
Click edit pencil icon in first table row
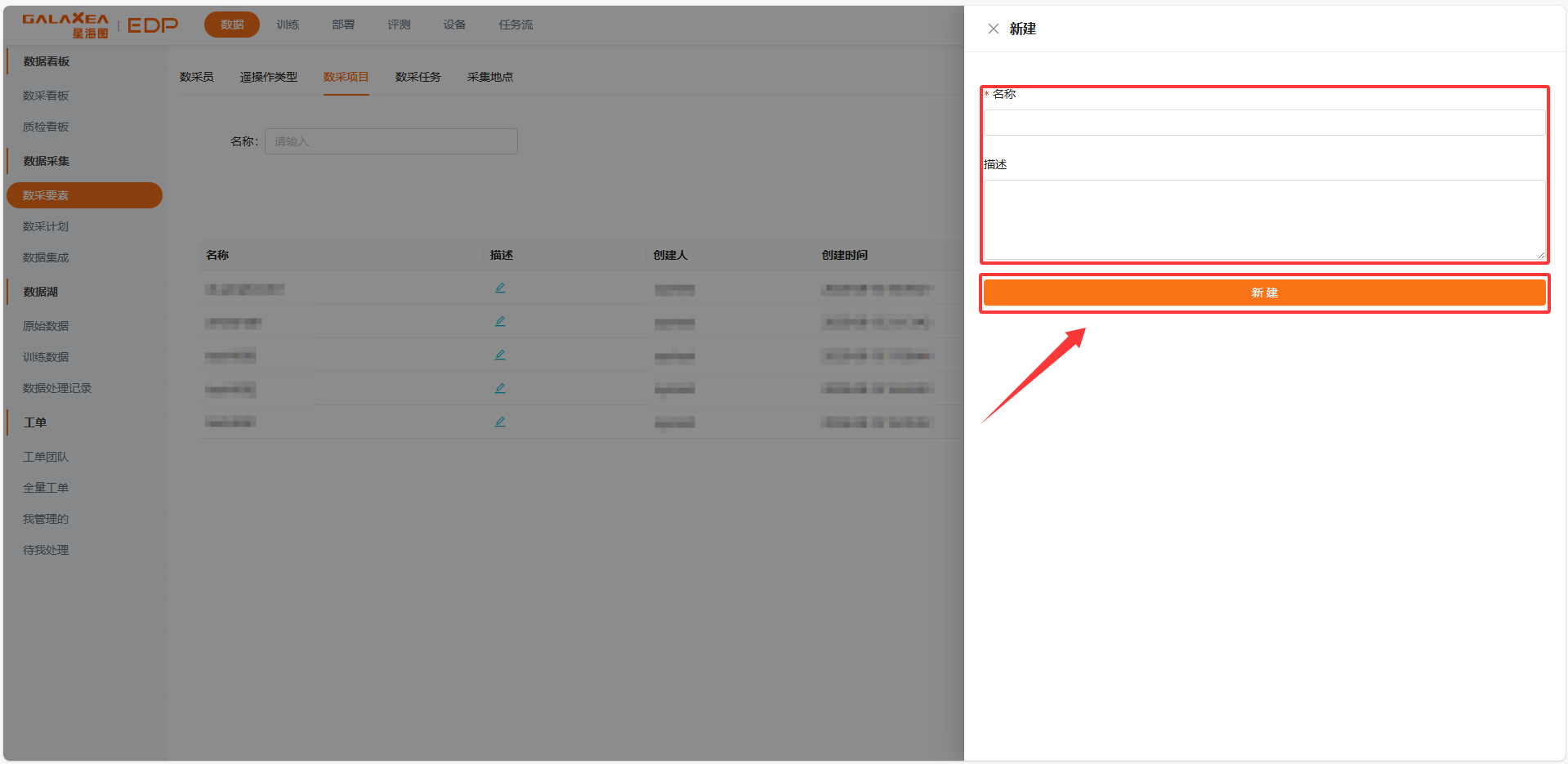tap(500, 288)
